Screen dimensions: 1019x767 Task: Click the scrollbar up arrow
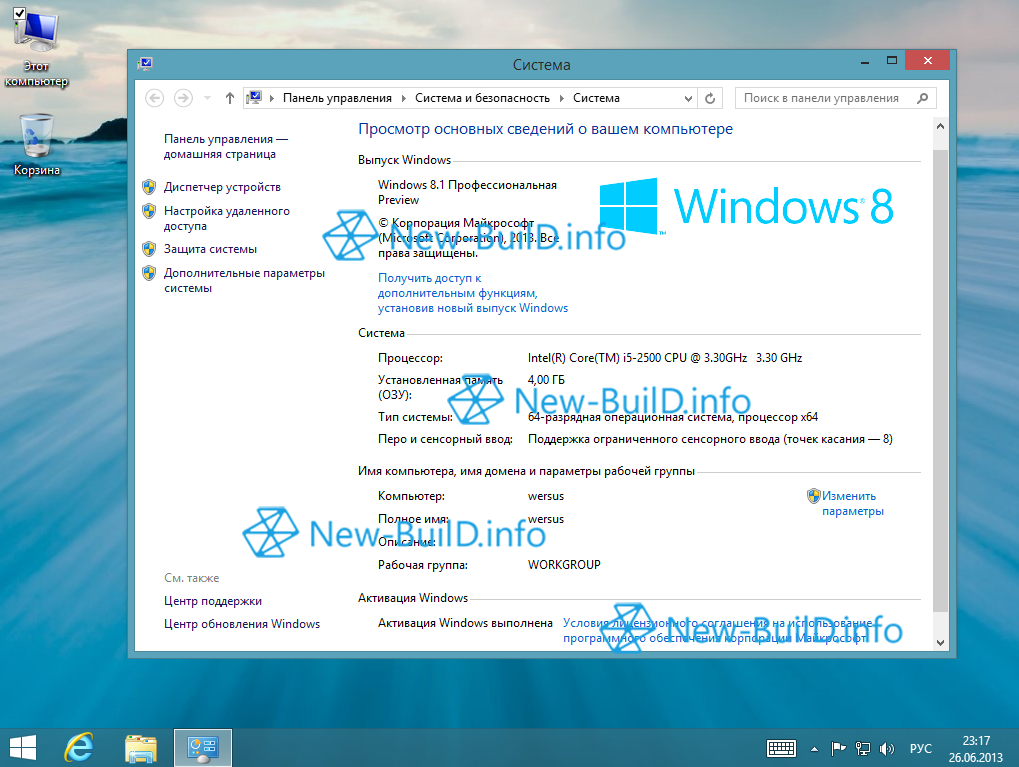(x=940, y=127)
